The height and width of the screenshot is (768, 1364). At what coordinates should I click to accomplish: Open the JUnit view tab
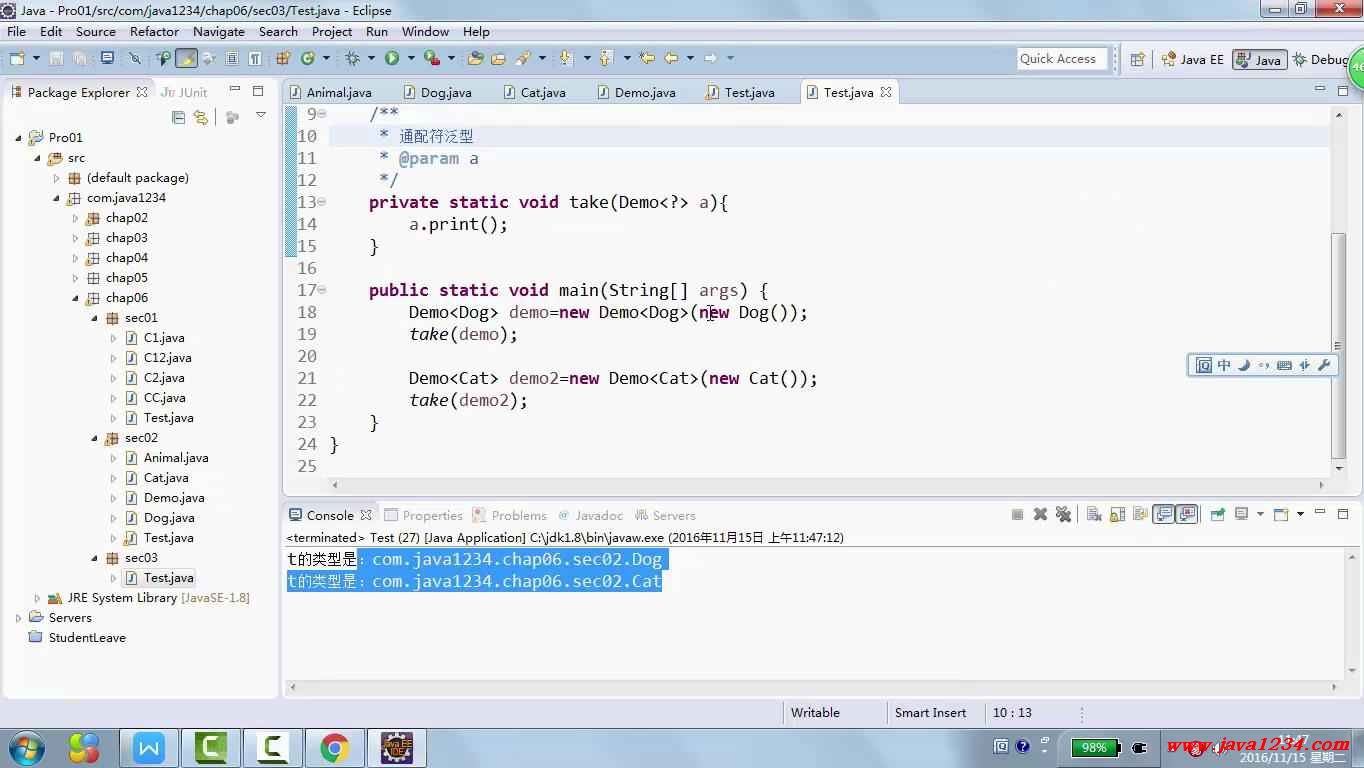tap(184, 92)
